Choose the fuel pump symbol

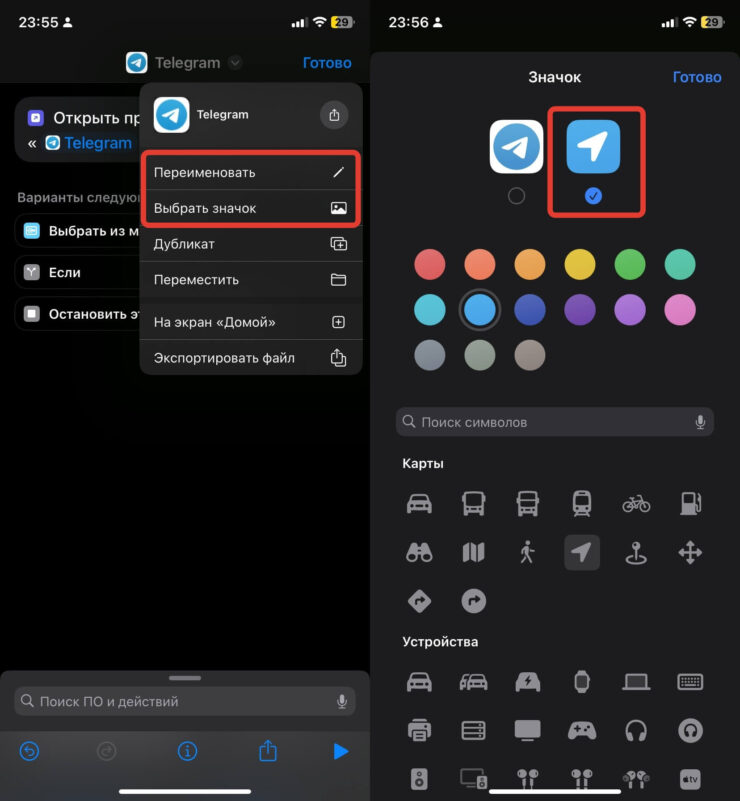(x=690, y=503)
